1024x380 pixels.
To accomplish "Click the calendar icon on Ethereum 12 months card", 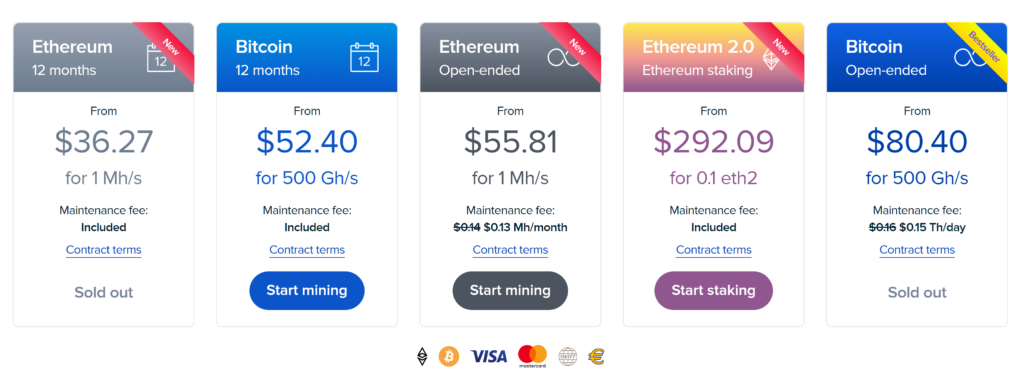I will (161, 57).
